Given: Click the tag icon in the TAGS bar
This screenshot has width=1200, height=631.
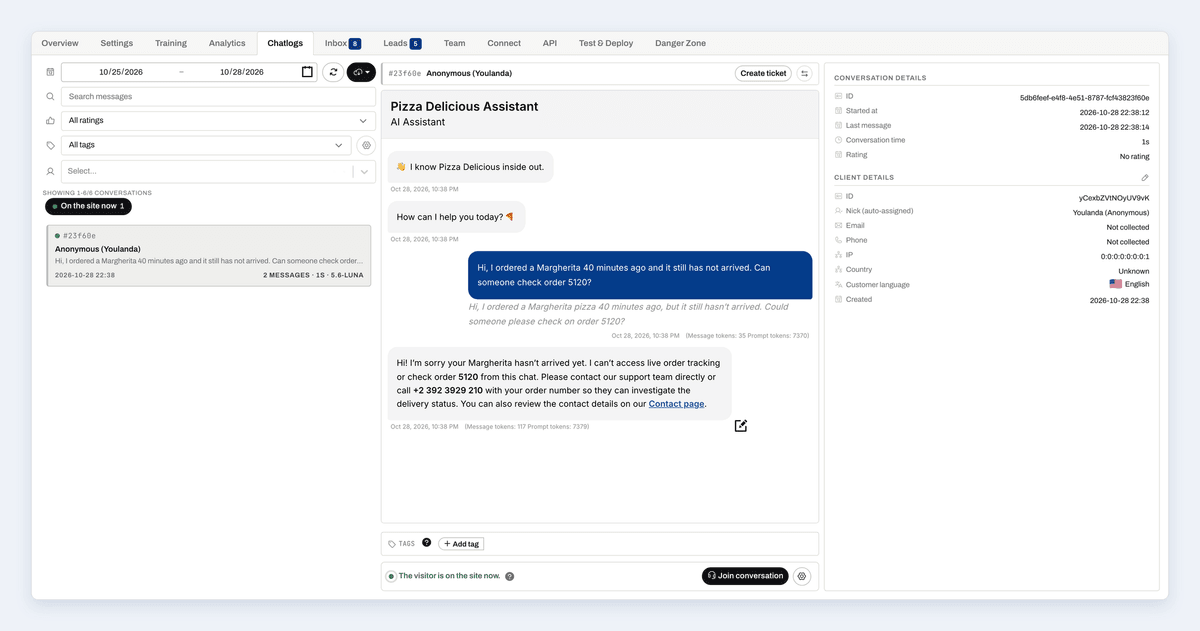Looking at the screenshot, I should [392, 544].
